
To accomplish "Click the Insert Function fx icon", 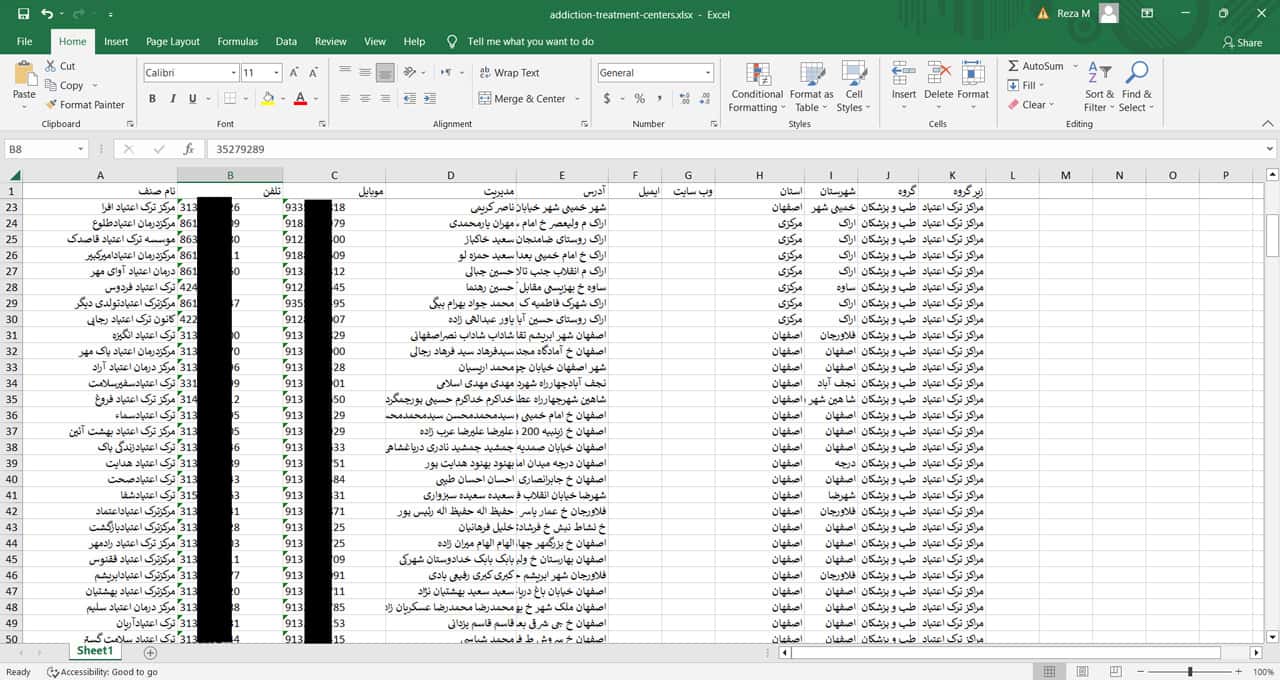I will pyautogui.click(x=188, y=149).
